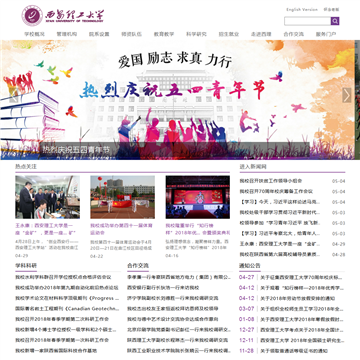Open item 西安银行副行长 一行来访我校
Viewport: 360px width, 360px height.
pyautogui.click(x=163, y=288)
